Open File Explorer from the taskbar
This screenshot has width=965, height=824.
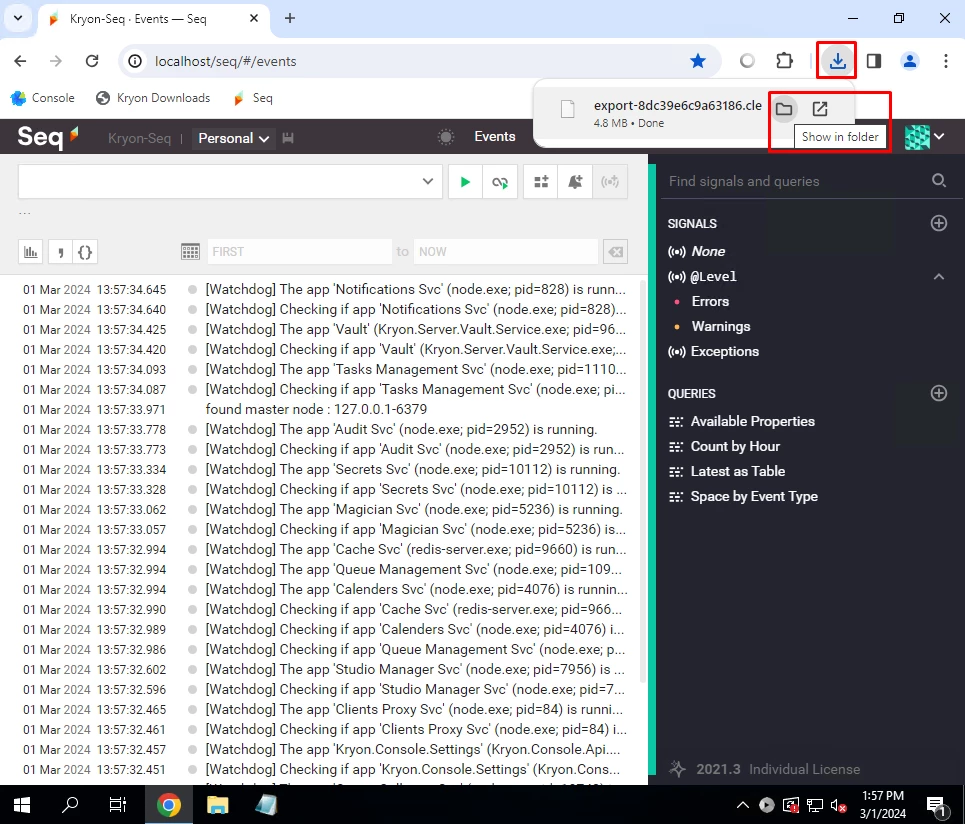[217, 805]
